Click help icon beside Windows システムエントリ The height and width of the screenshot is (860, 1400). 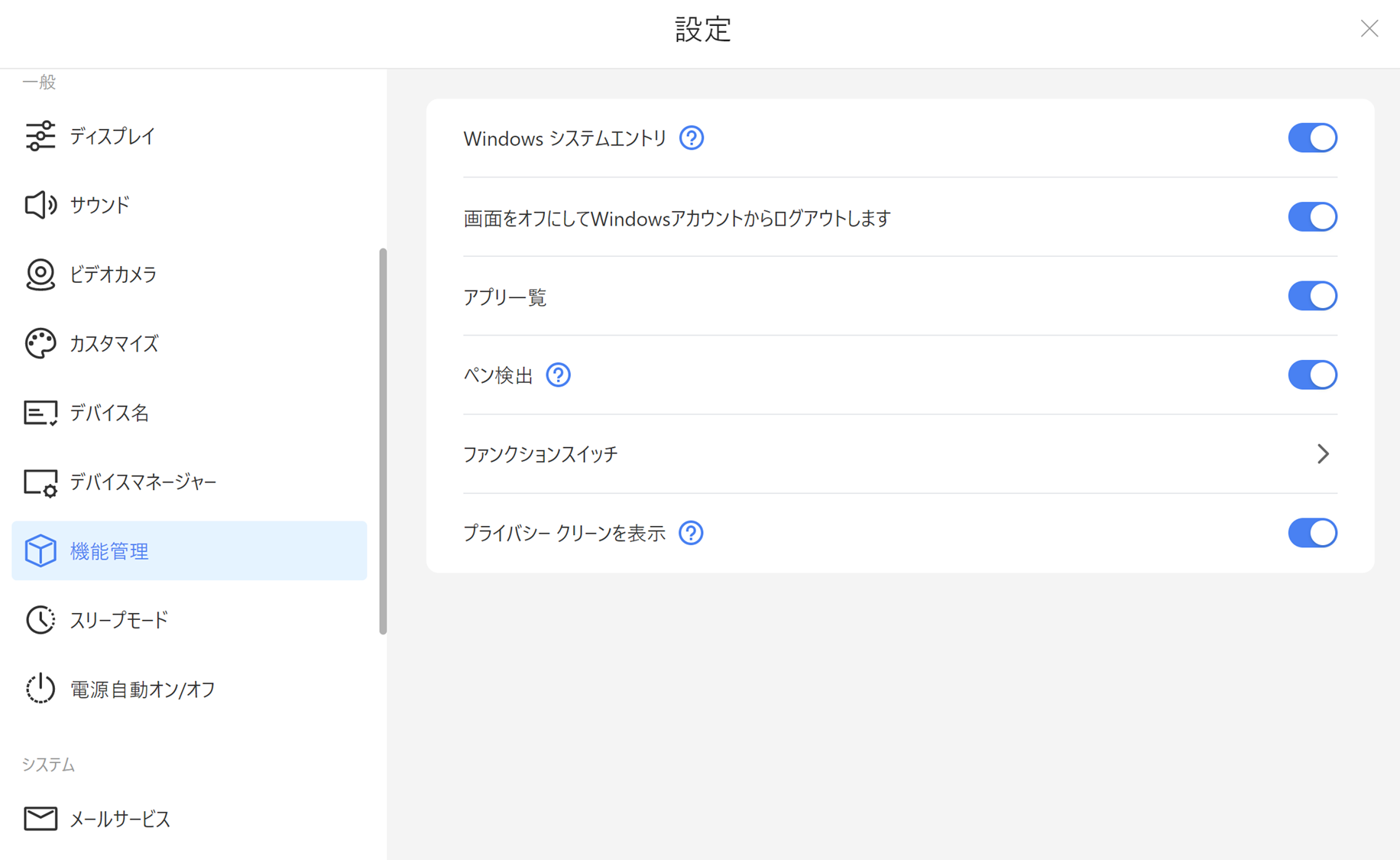pyautogui.click(x=692, y=138)
